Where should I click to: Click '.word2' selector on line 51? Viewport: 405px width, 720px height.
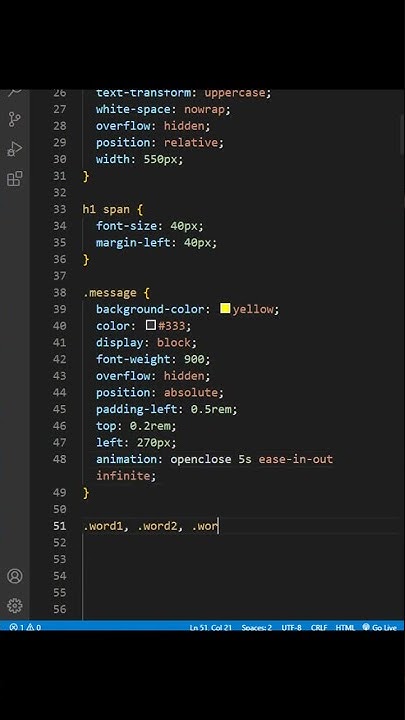(x=157, y=526)
